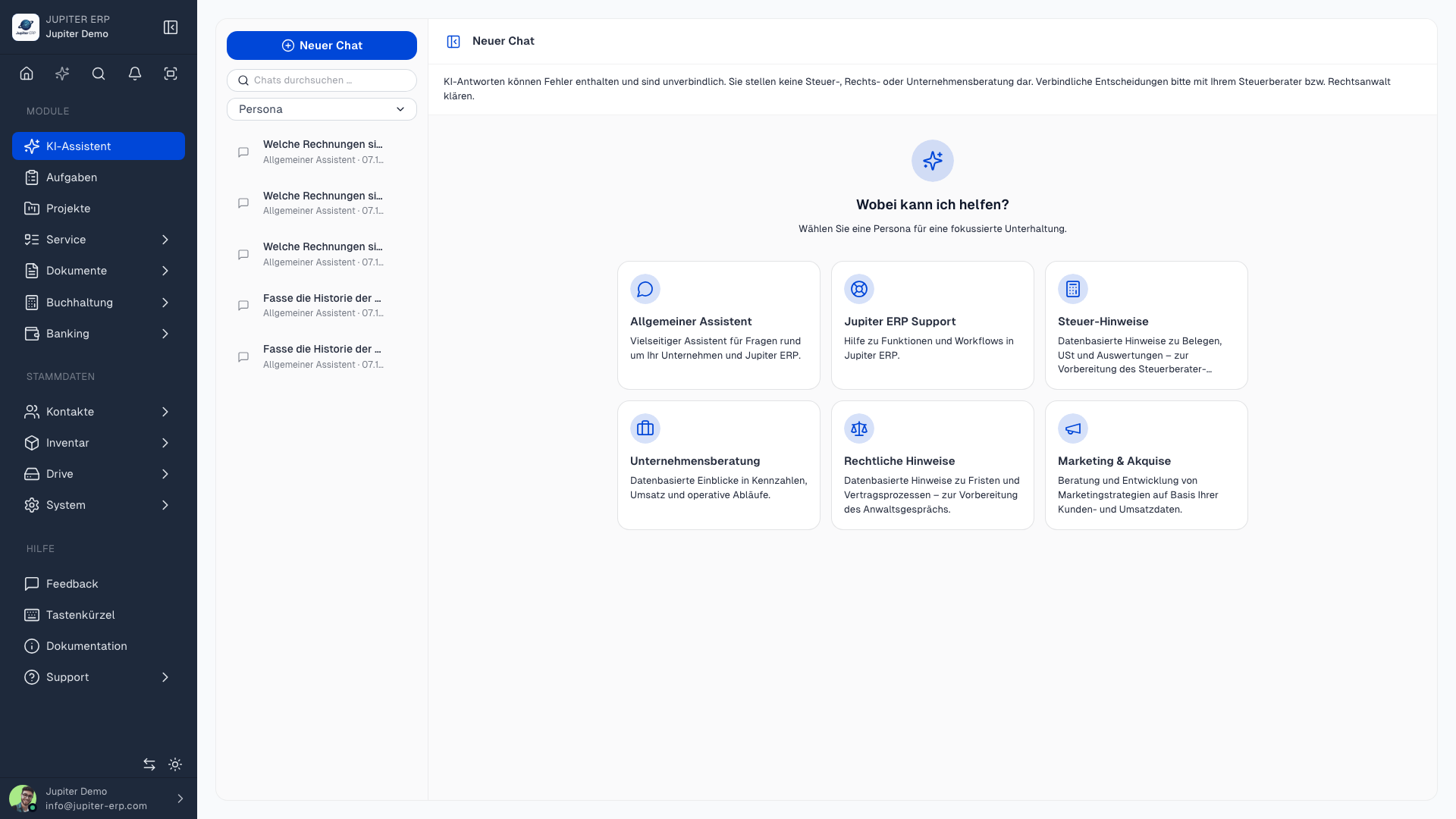Open Tastenkürzel in the help section

point(99,615)
